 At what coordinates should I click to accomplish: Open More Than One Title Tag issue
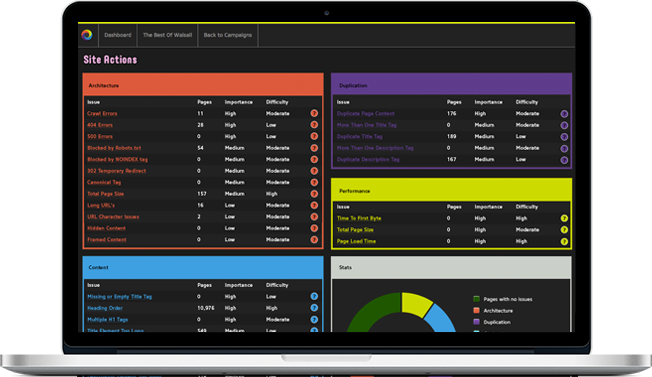[367, 125]
